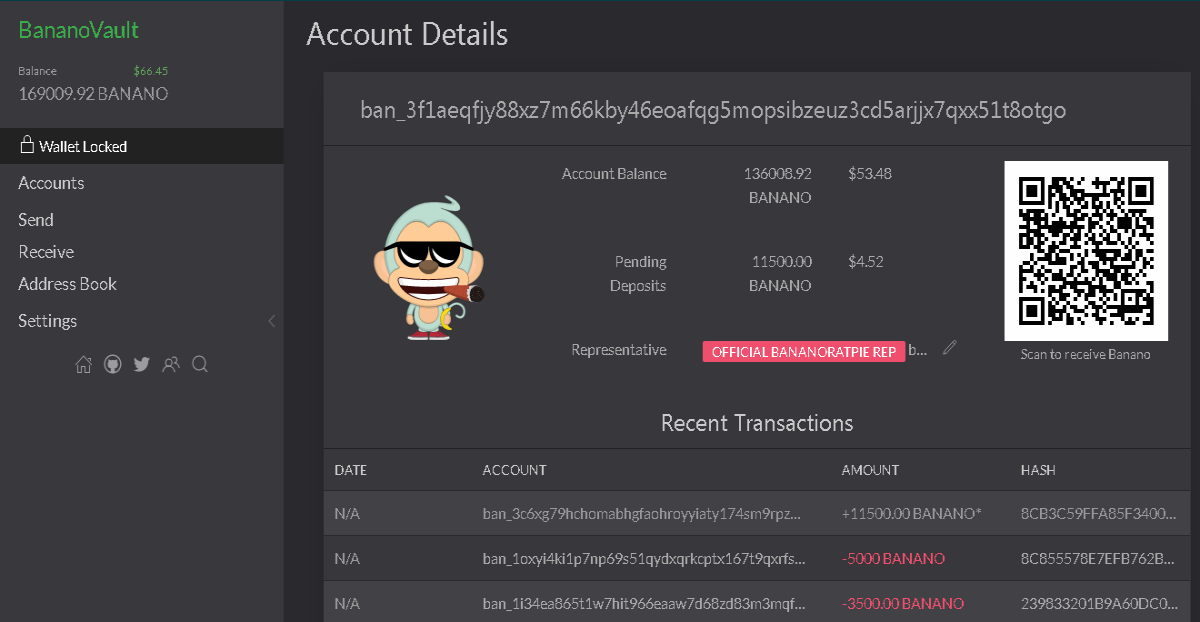Image resolution: width=1200 pixels, height=622 pixels.
Task: Open the Receive page
Action: point(46,252)
